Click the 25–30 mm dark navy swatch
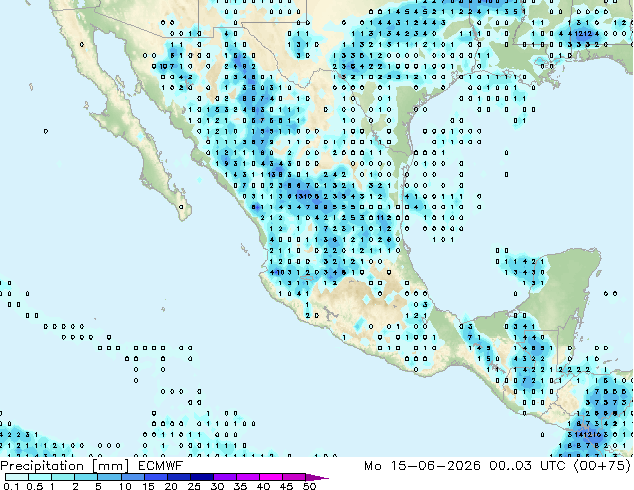The image size is (634, 490). tap(201, 477)
